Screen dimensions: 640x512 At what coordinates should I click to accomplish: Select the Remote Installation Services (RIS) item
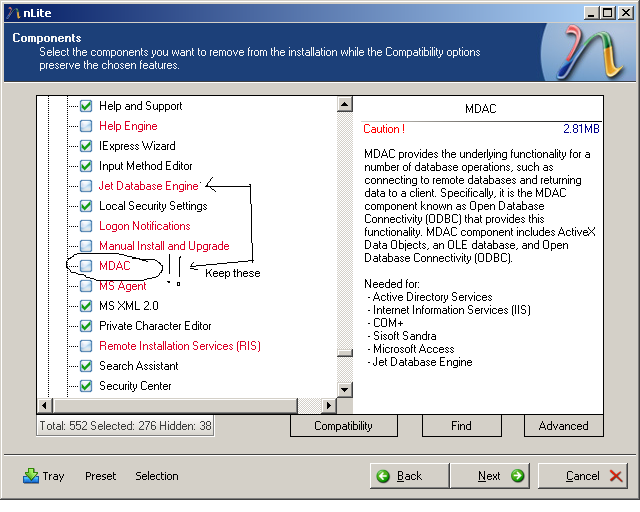[x=180, y=346]
